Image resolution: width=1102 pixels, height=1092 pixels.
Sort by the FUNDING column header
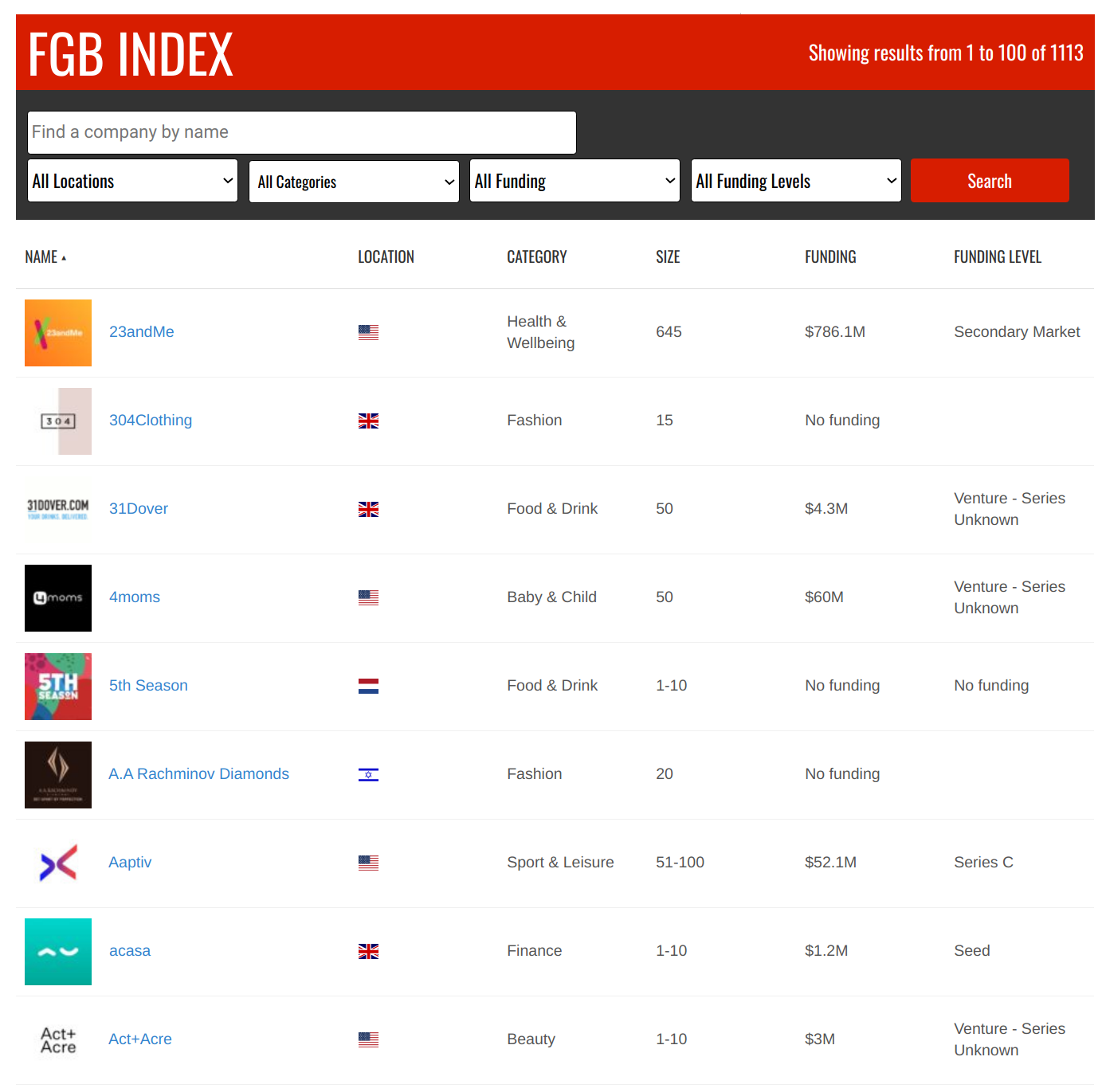[830, 257]
